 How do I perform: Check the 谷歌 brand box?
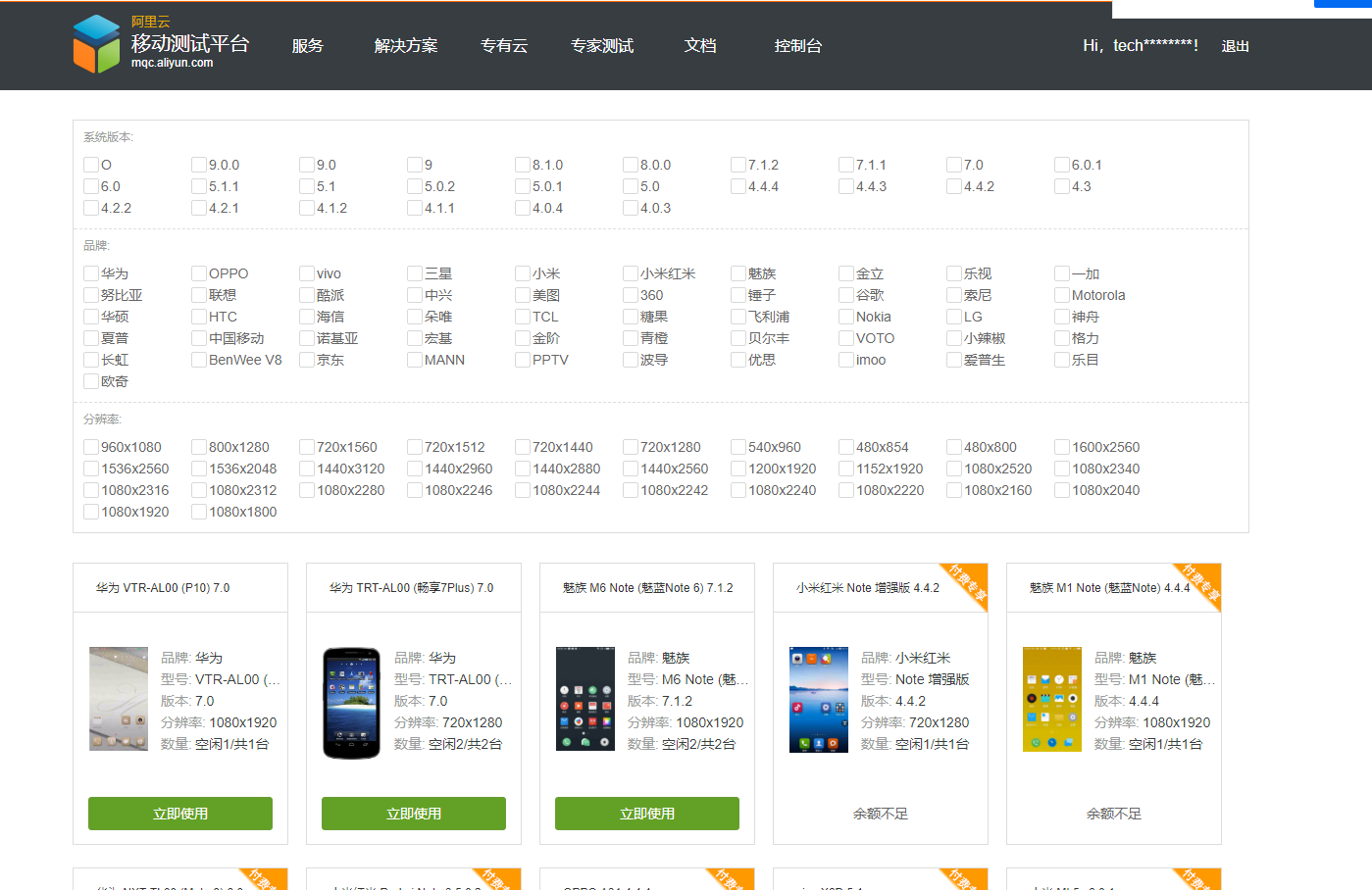click(846, 295)
